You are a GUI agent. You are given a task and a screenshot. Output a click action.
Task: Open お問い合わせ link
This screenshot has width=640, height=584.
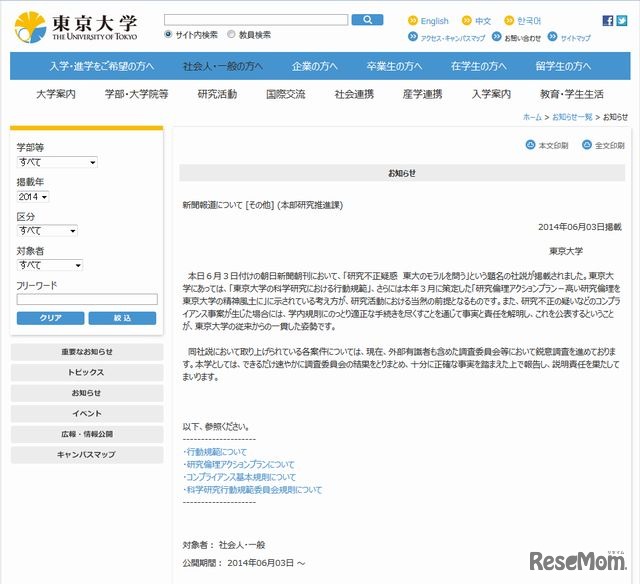522,38
